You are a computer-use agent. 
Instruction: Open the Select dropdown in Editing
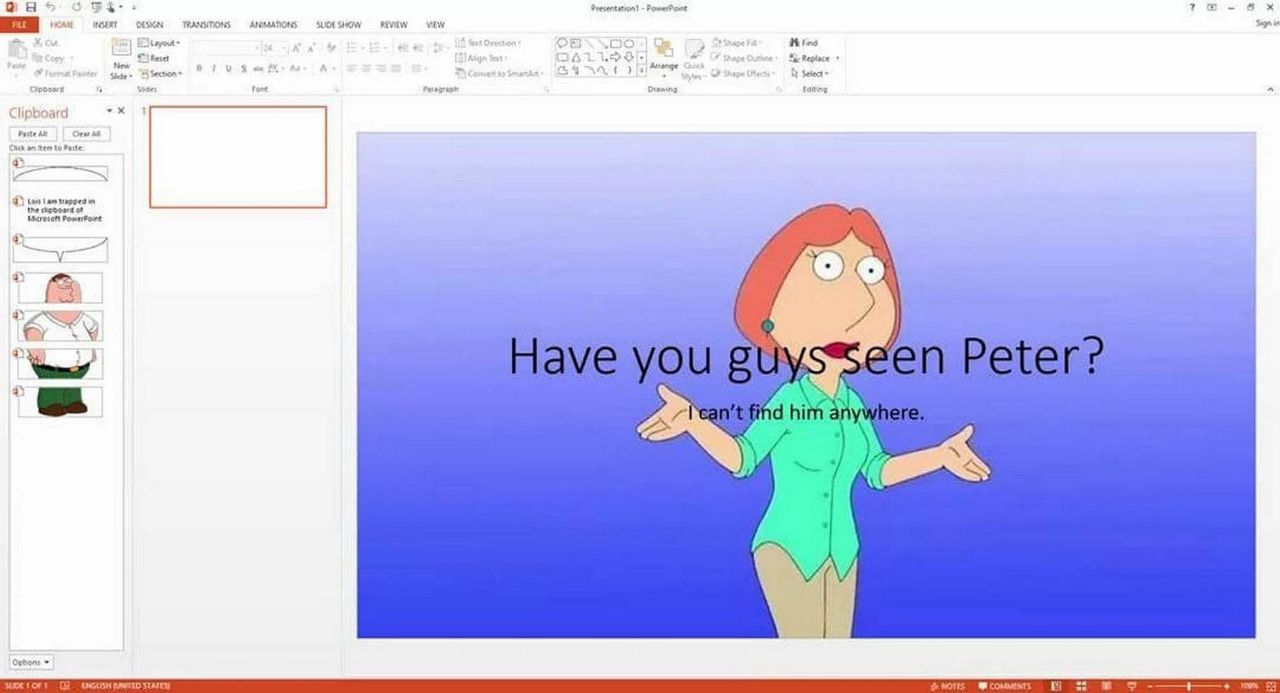[x=809, y=74]
